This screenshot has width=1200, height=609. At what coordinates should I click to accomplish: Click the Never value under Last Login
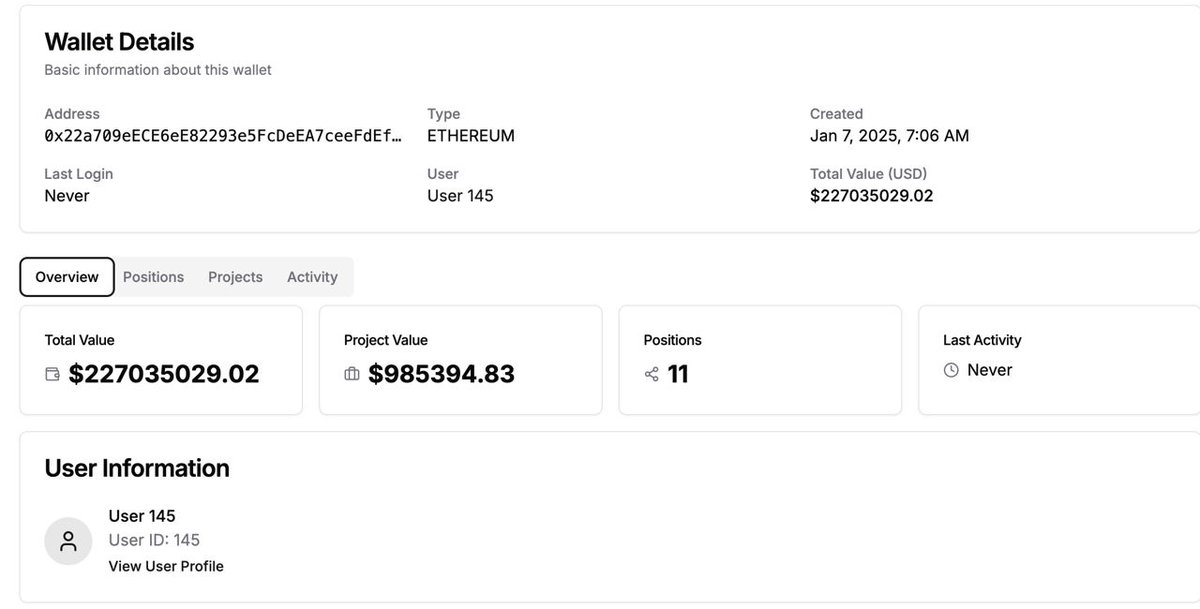point(67,196)
